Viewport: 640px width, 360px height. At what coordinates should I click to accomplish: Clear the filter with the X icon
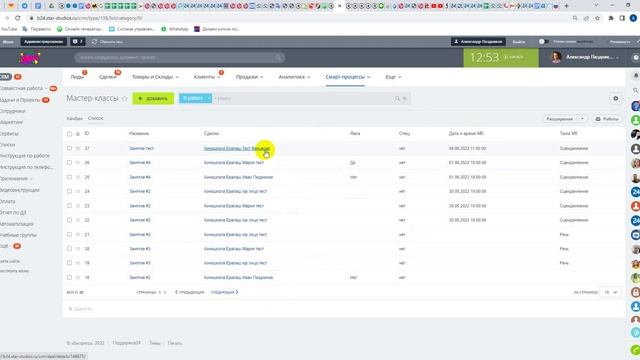tap(404, 98)
